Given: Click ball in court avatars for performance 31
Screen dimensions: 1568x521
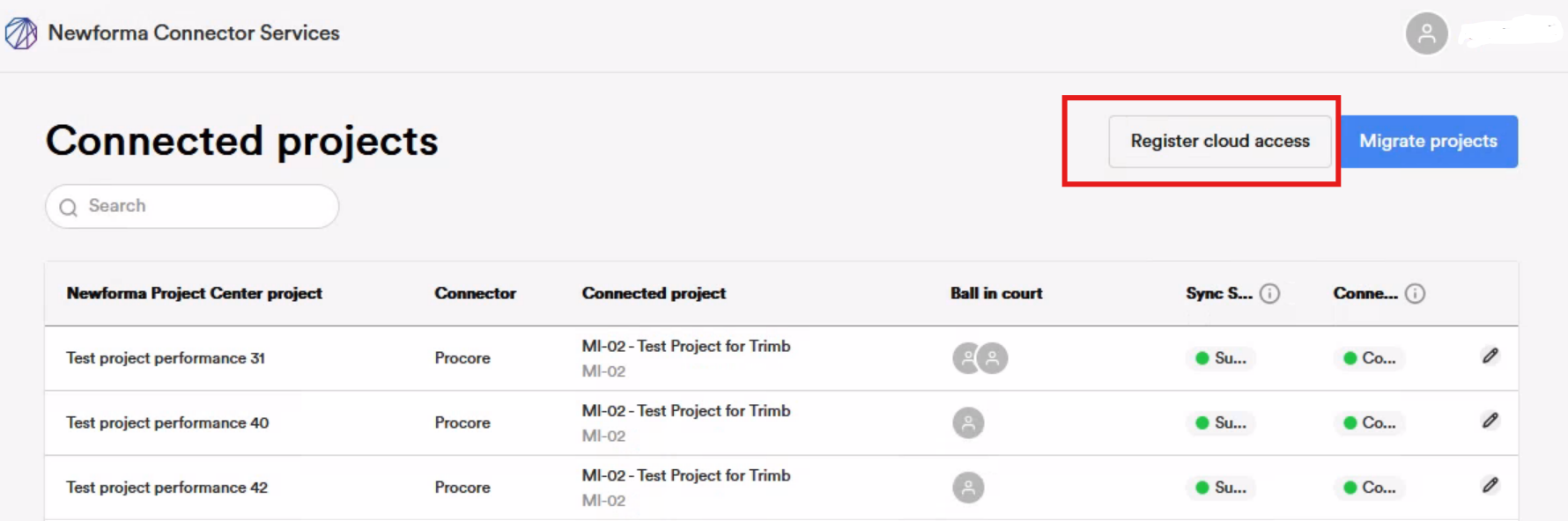Looking at the screenshot, I should [x=980, y=358].
